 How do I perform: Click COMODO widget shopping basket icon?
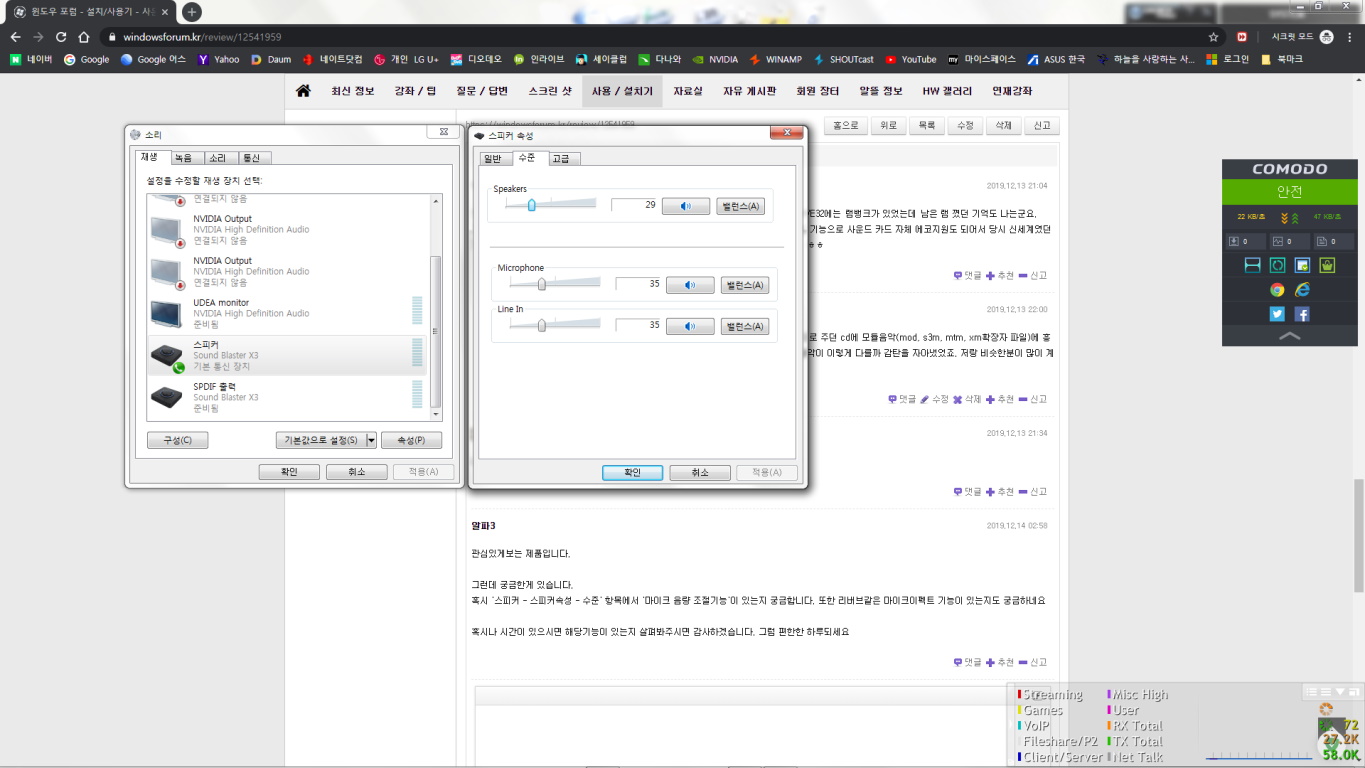1327,265
